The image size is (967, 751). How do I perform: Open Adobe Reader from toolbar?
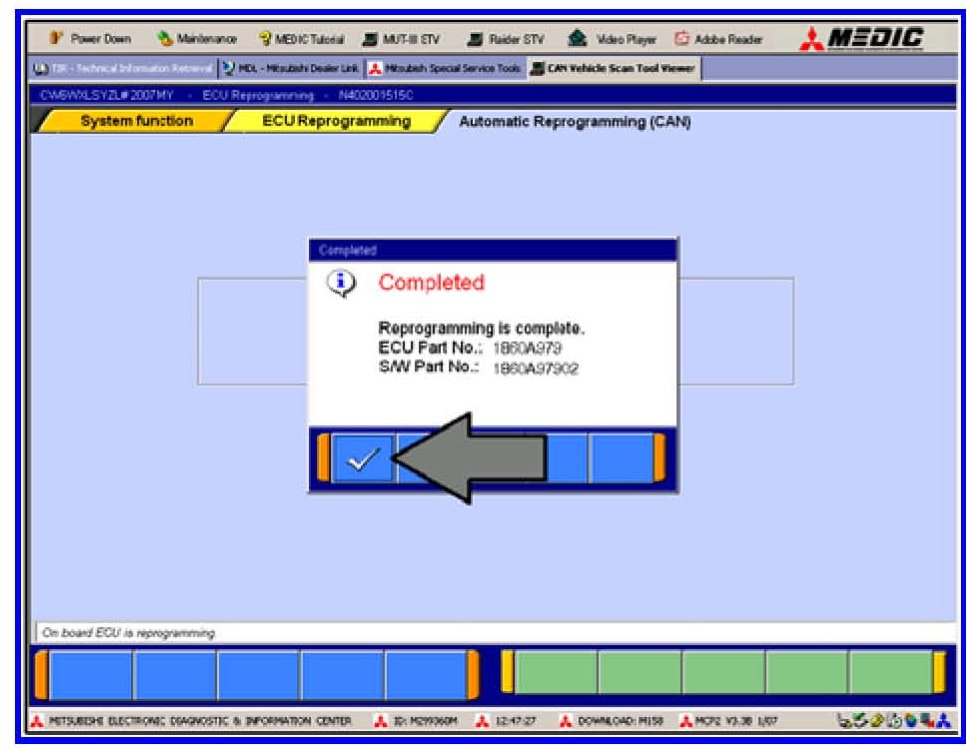723,39
